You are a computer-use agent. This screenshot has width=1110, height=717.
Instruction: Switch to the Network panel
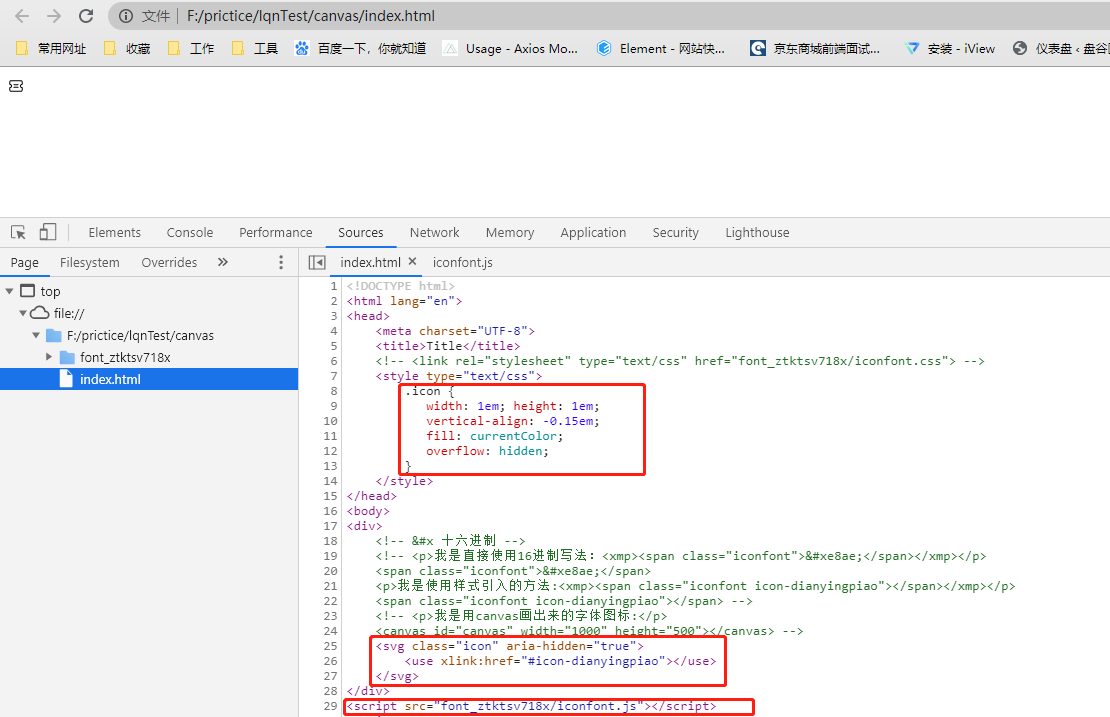435,232
